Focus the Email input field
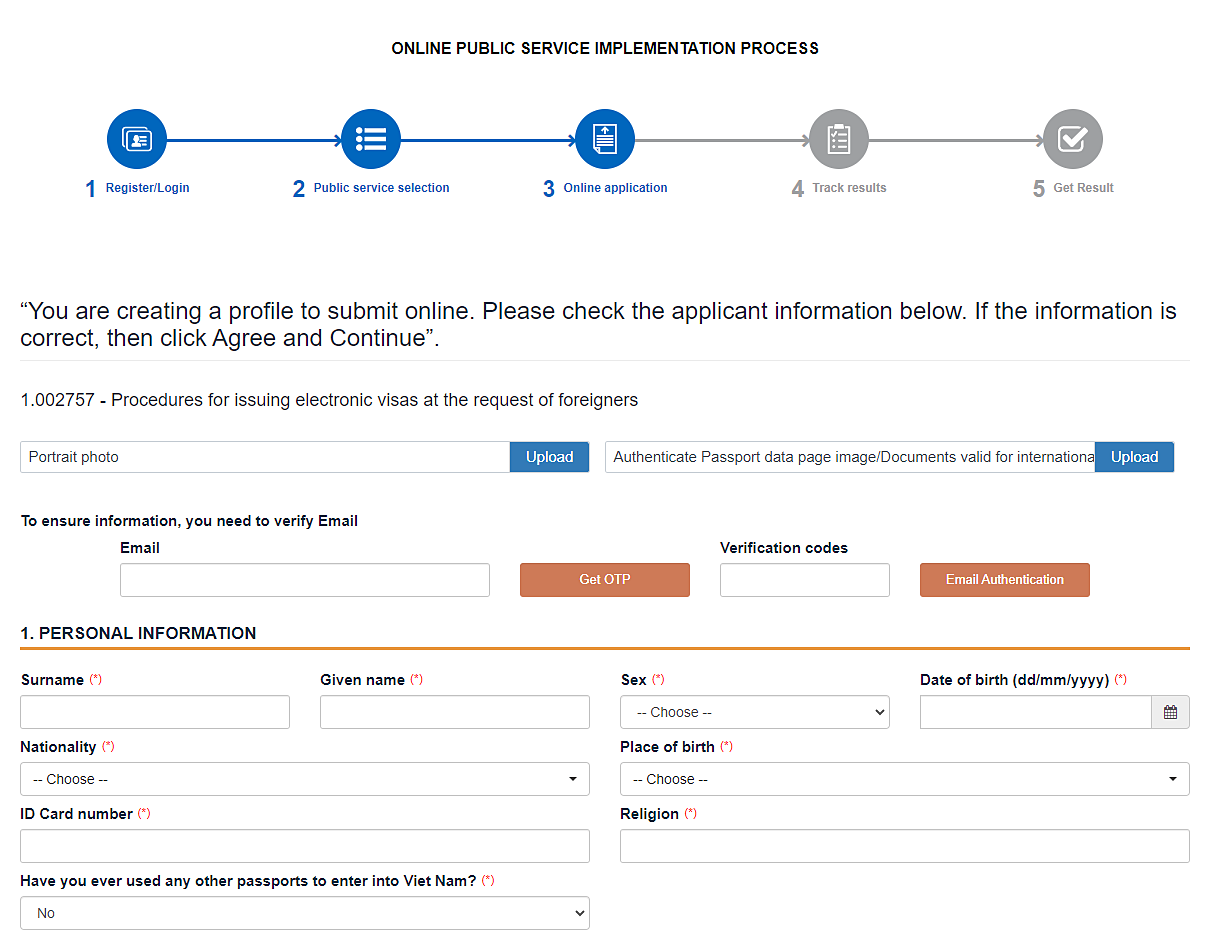Image resolution: width=1214 pixels, height=939 pixels. [304, 580]
